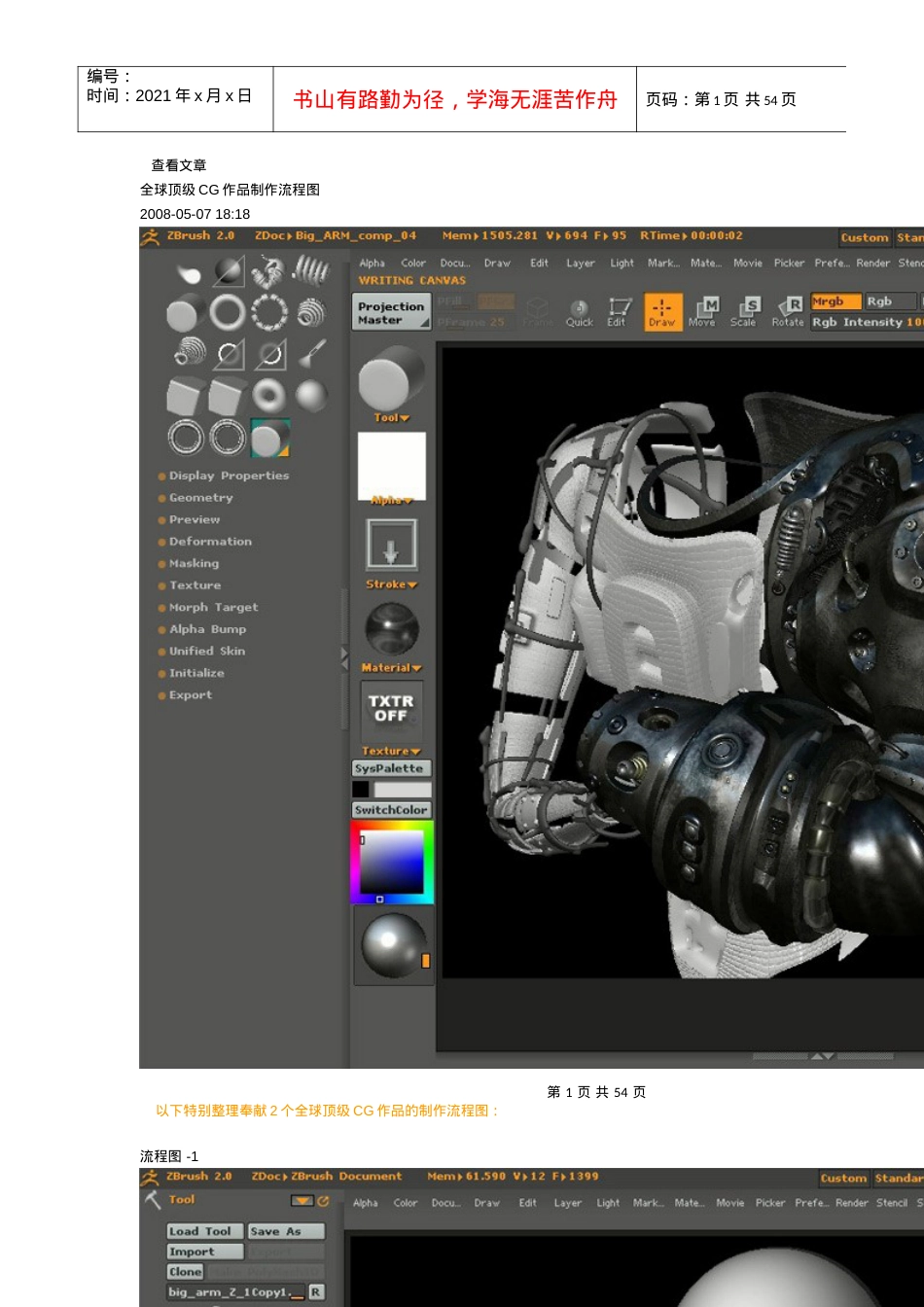Click the black secondary color swatch
The height and width of the screenshot is (1307, 924).
(x=361, y=790)
